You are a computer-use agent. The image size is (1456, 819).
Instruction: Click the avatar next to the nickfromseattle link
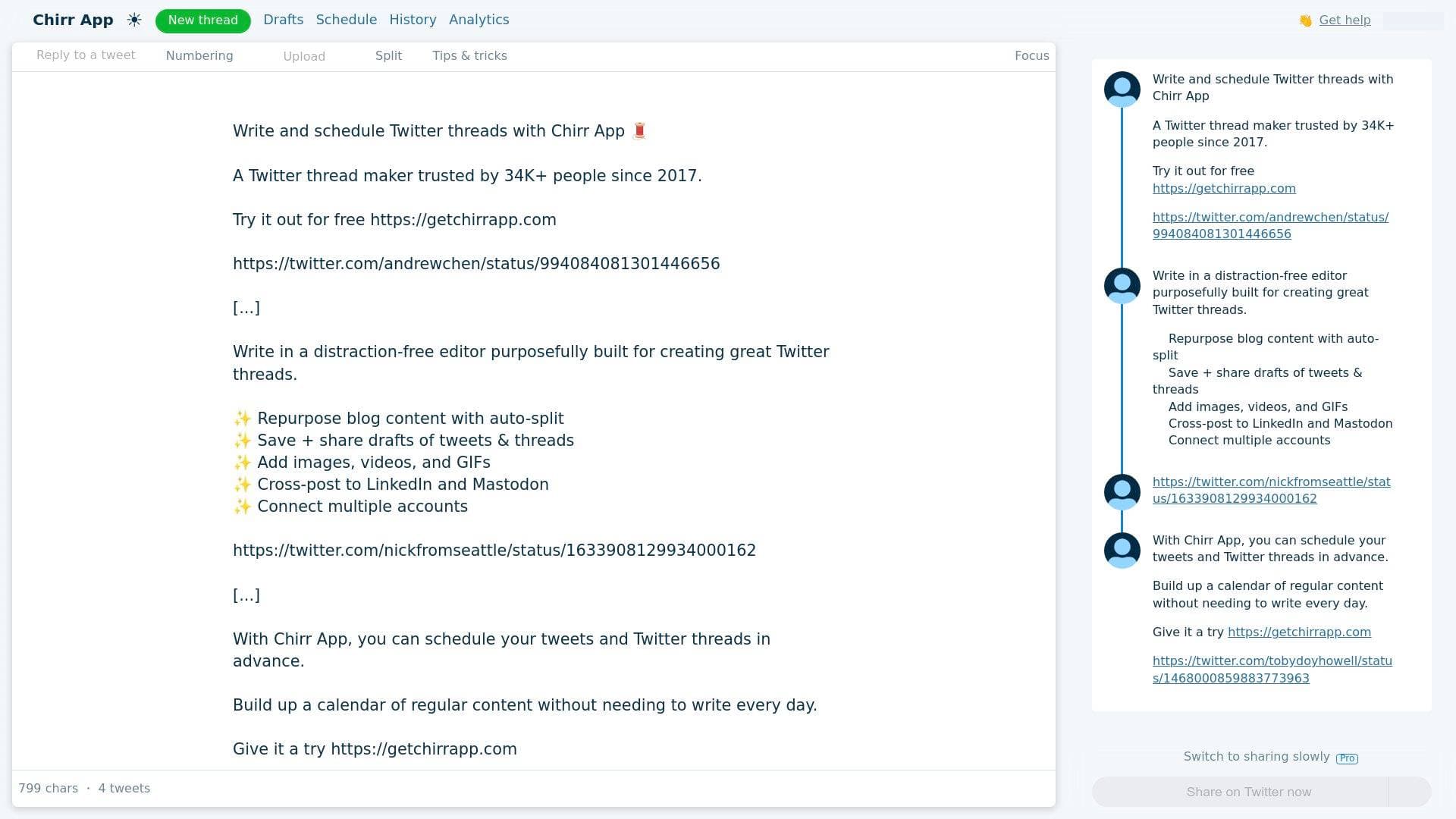click(1122, 491)
